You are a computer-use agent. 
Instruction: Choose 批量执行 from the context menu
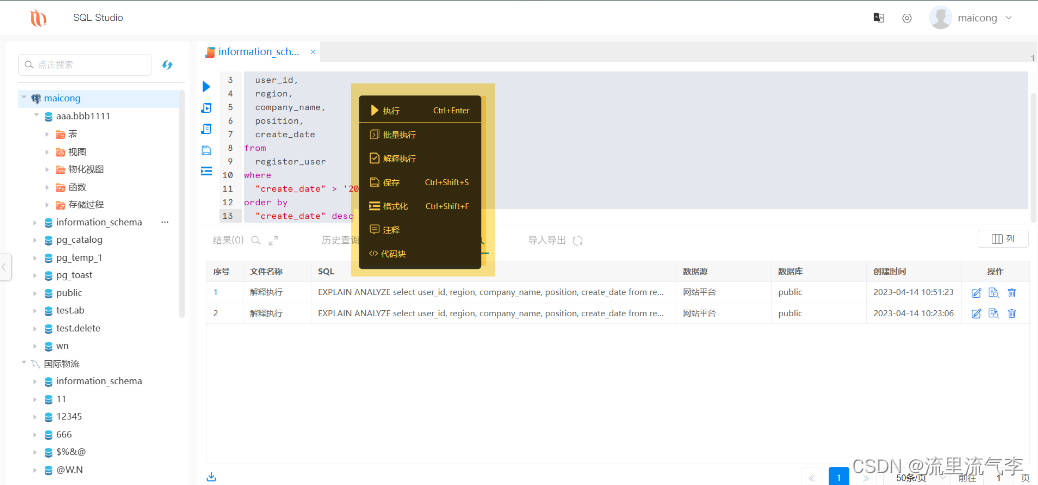[x=420, y=135]
